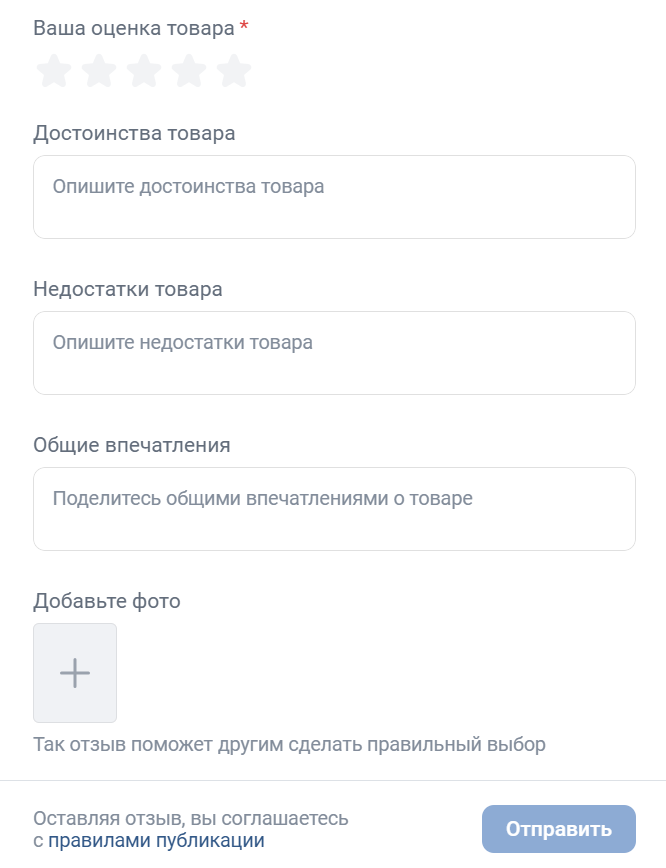Rate the product one star
This screenshot has width=666, height=868.
(x=54, y=71)
